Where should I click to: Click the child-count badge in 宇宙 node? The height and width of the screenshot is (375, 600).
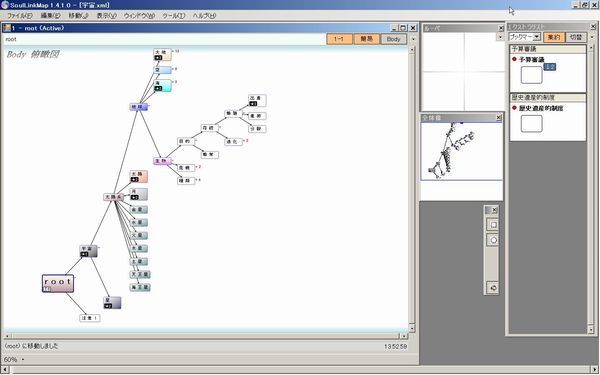tap(85, 254)
